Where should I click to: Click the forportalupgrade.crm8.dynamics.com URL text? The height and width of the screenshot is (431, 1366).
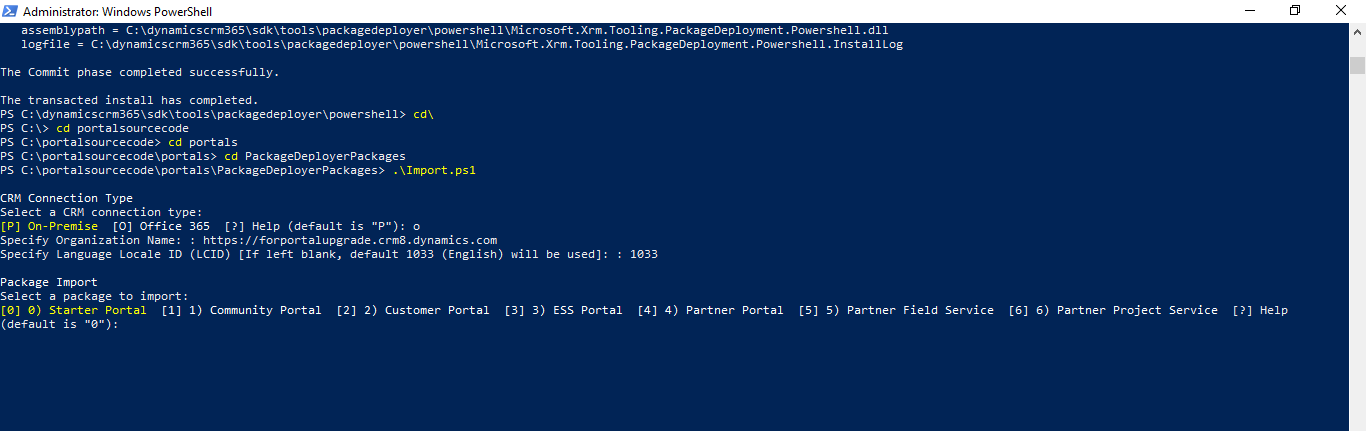pos(350,240)
